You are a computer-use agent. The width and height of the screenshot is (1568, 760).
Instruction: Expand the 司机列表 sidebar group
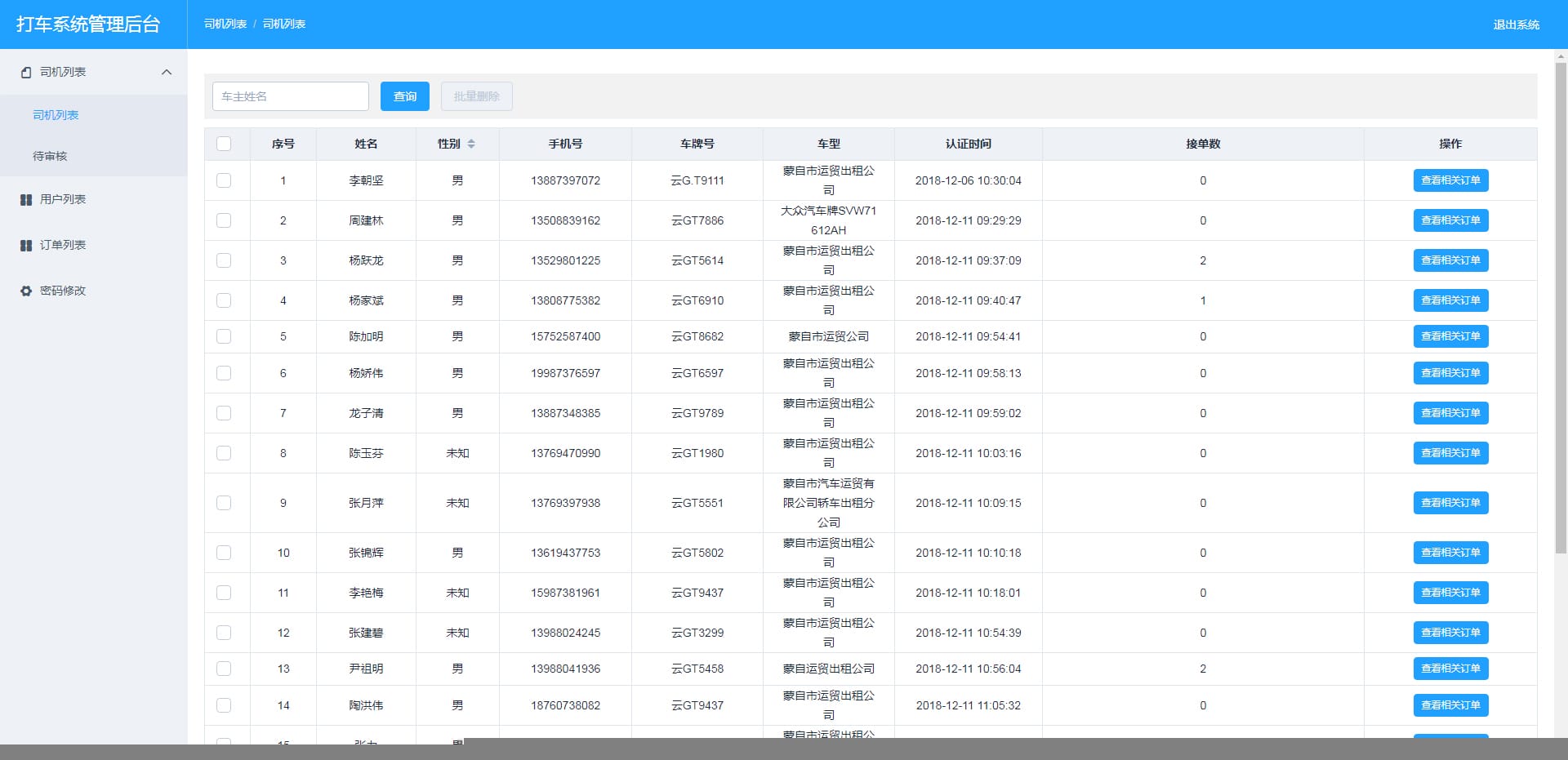click(61, 72)
